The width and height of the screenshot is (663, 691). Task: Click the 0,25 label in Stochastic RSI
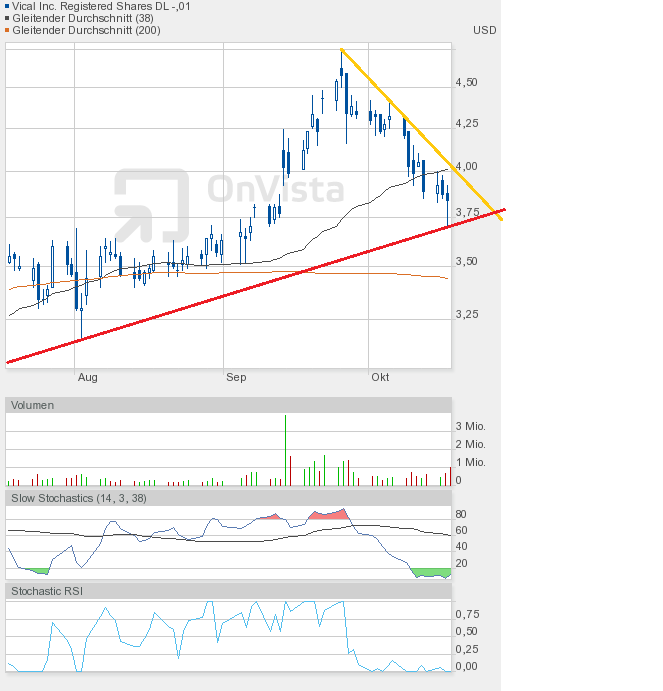point(467,649)
